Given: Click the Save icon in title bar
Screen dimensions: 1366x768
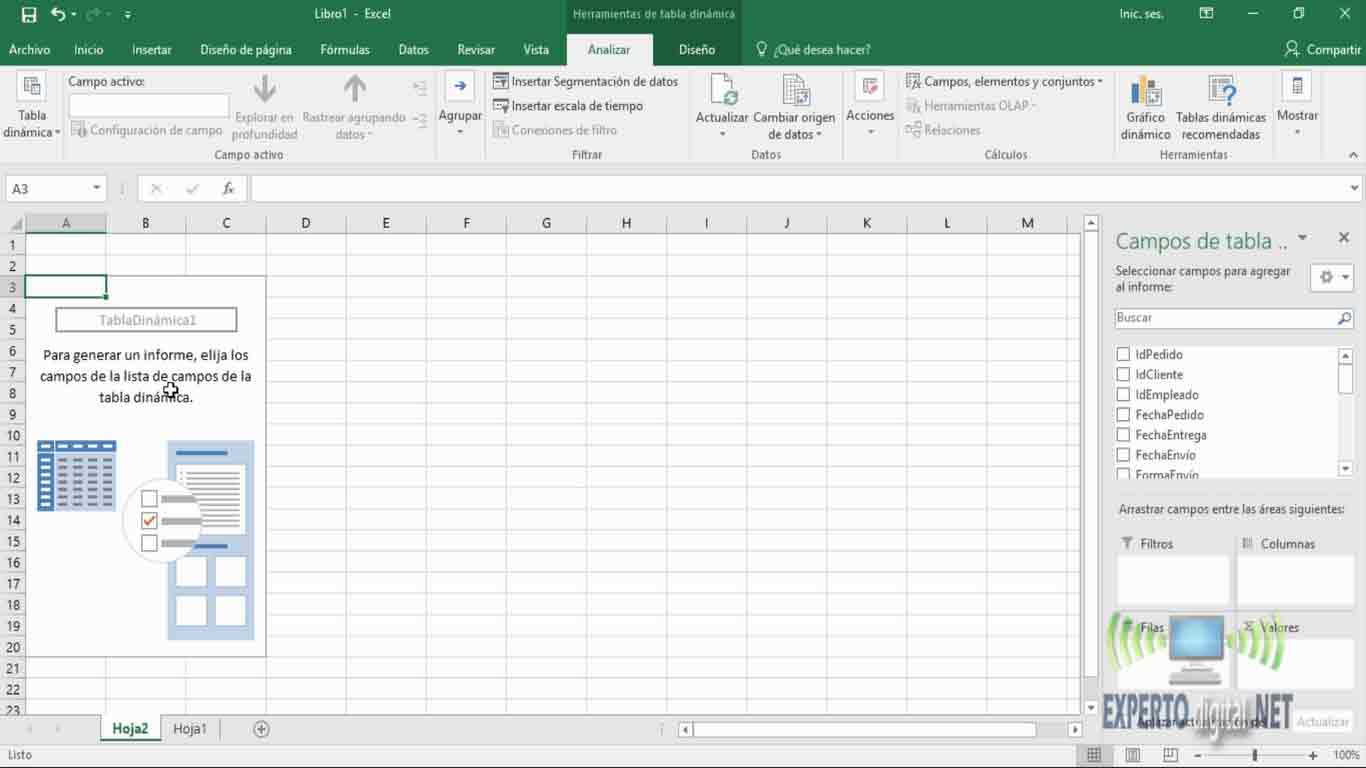Looking at the screenshot, I should pyautogui.click(x=29, y=14).
